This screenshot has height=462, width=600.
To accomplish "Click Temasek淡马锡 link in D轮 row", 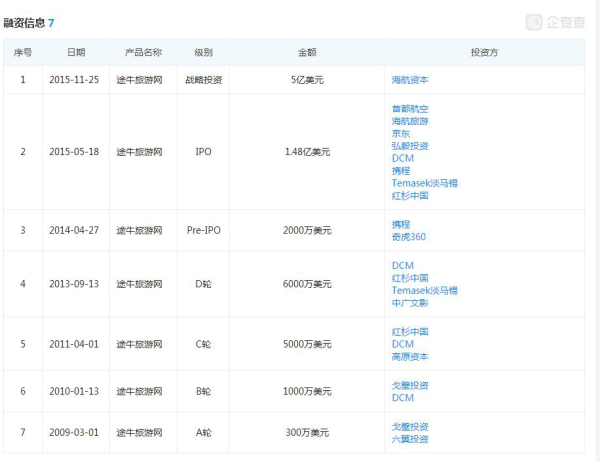I will (424, 291).
